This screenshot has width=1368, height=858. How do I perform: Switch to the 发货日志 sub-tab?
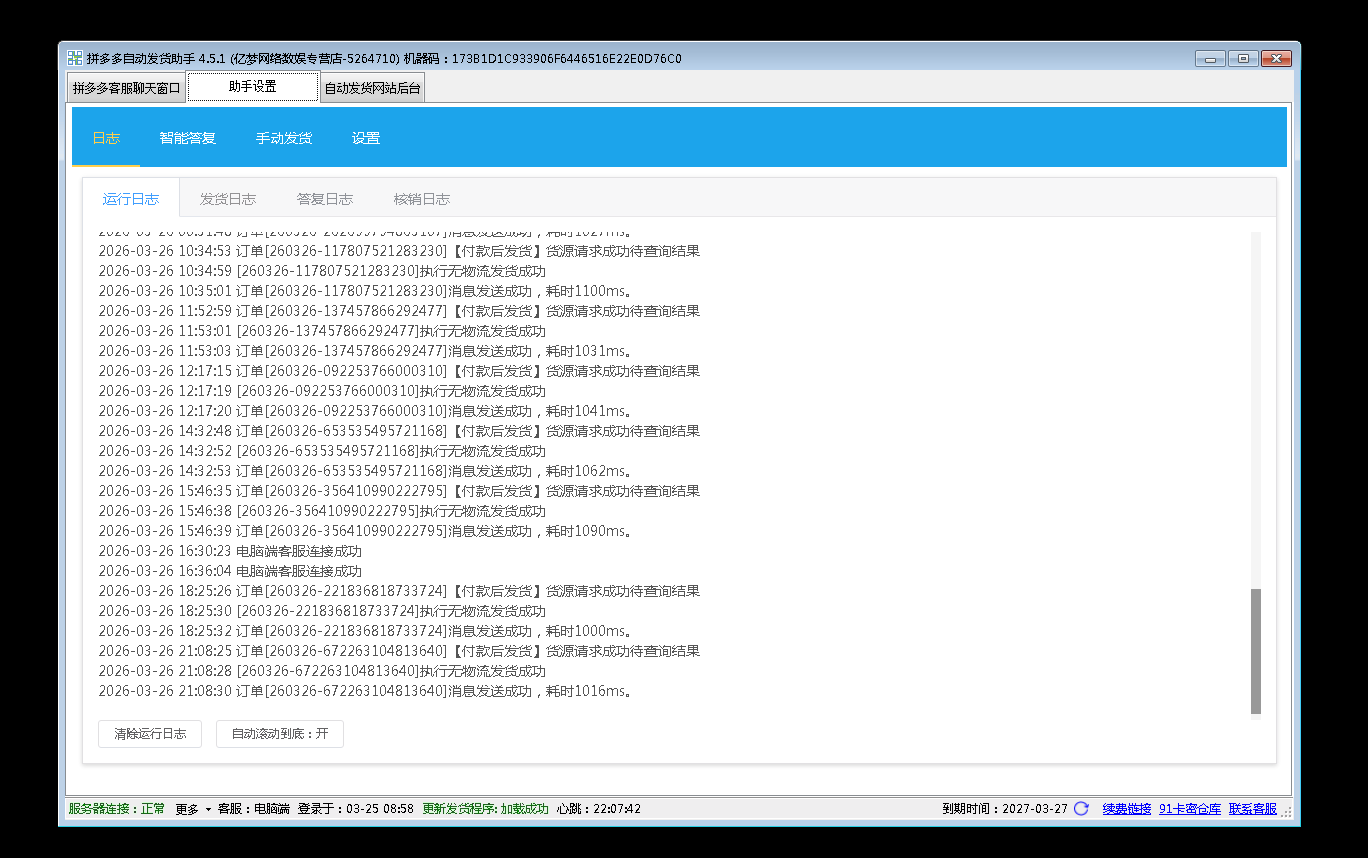(228, 199)
